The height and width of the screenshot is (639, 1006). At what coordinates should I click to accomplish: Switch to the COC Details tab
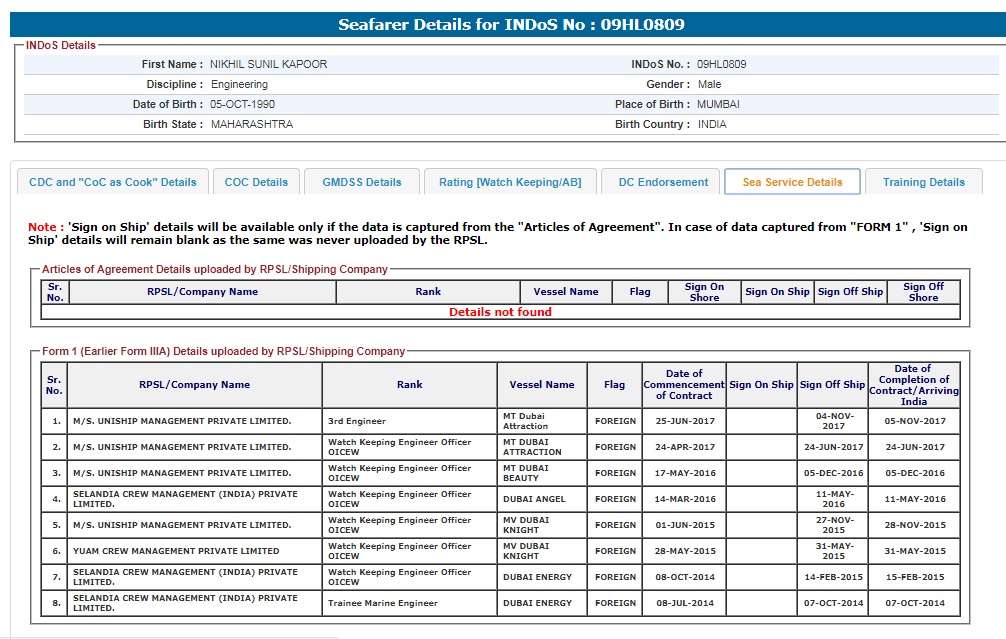coord(256,182)
